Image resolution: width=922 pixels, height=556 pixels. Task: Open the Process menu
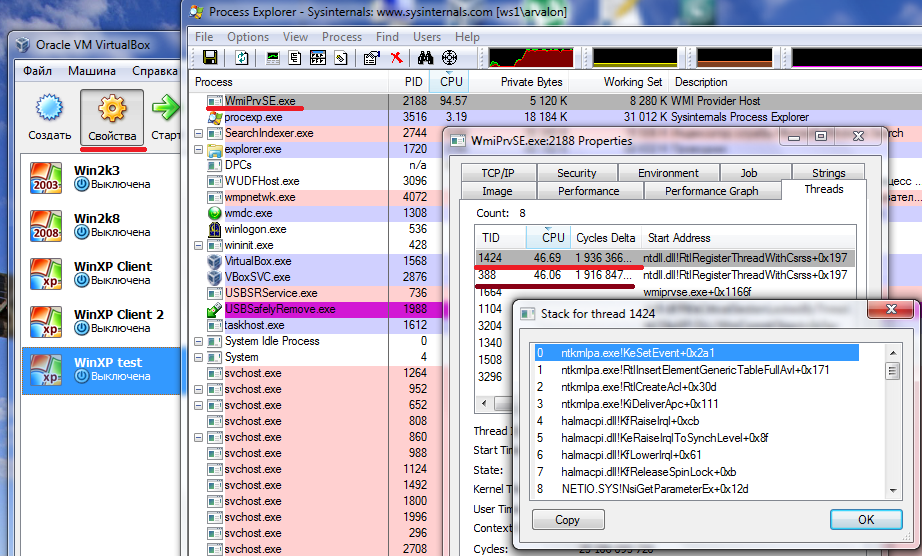tap(342, 36)
